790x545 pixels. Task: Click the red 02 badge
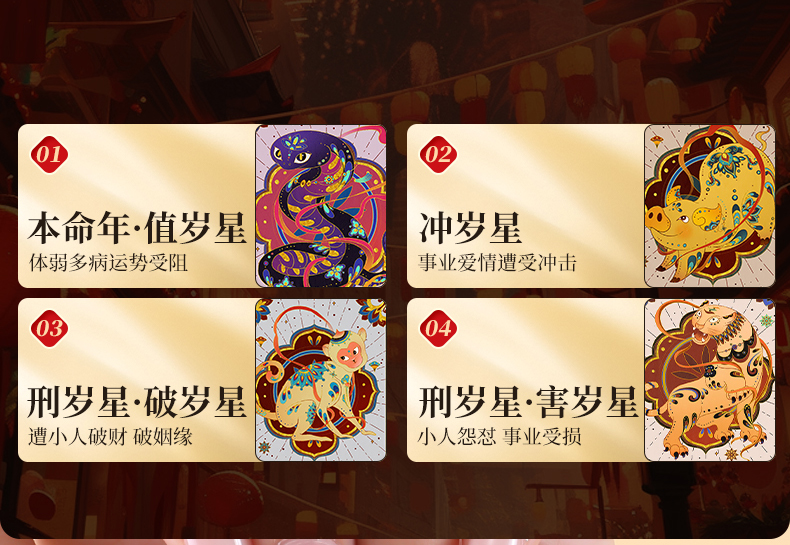(438, 155)
